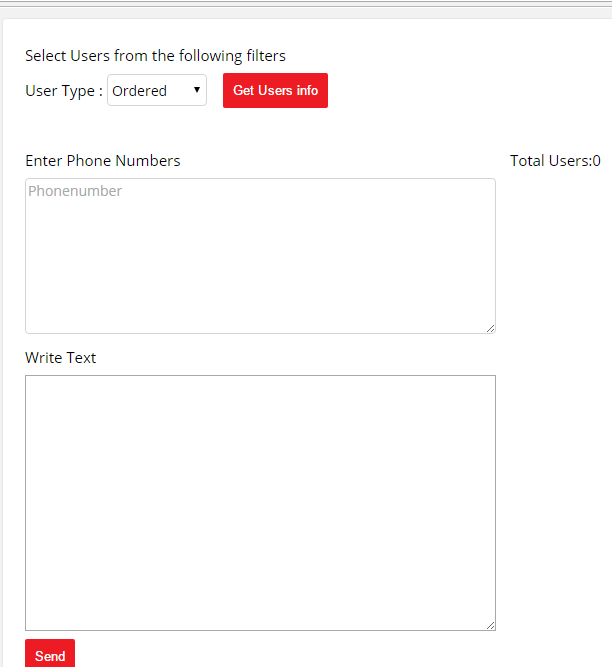Click the selected 'Ordered' value
The width and height of the screenshot is (612, 667).
point(140,91)
